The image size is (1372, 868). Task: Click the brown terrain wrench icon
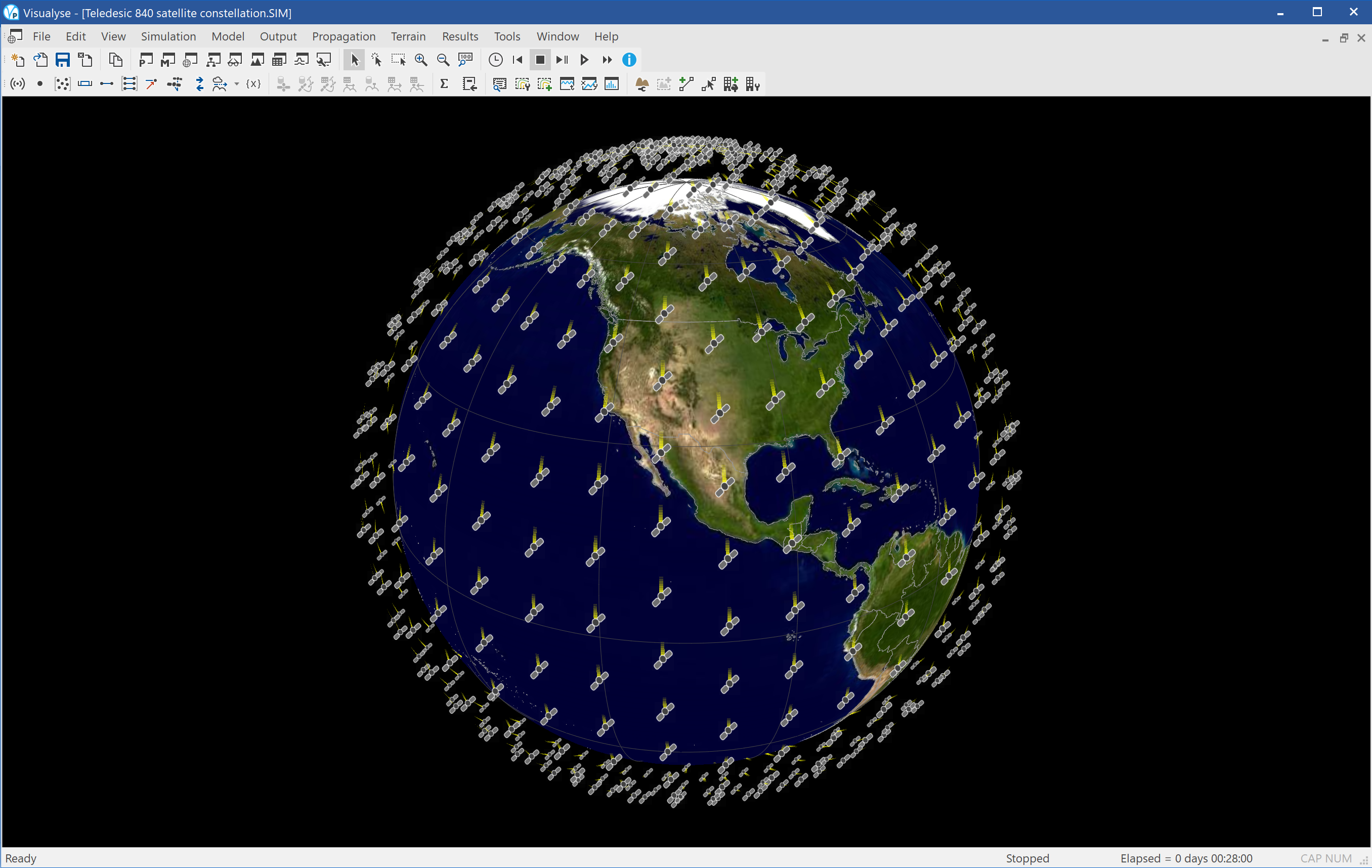coord(642,84)
